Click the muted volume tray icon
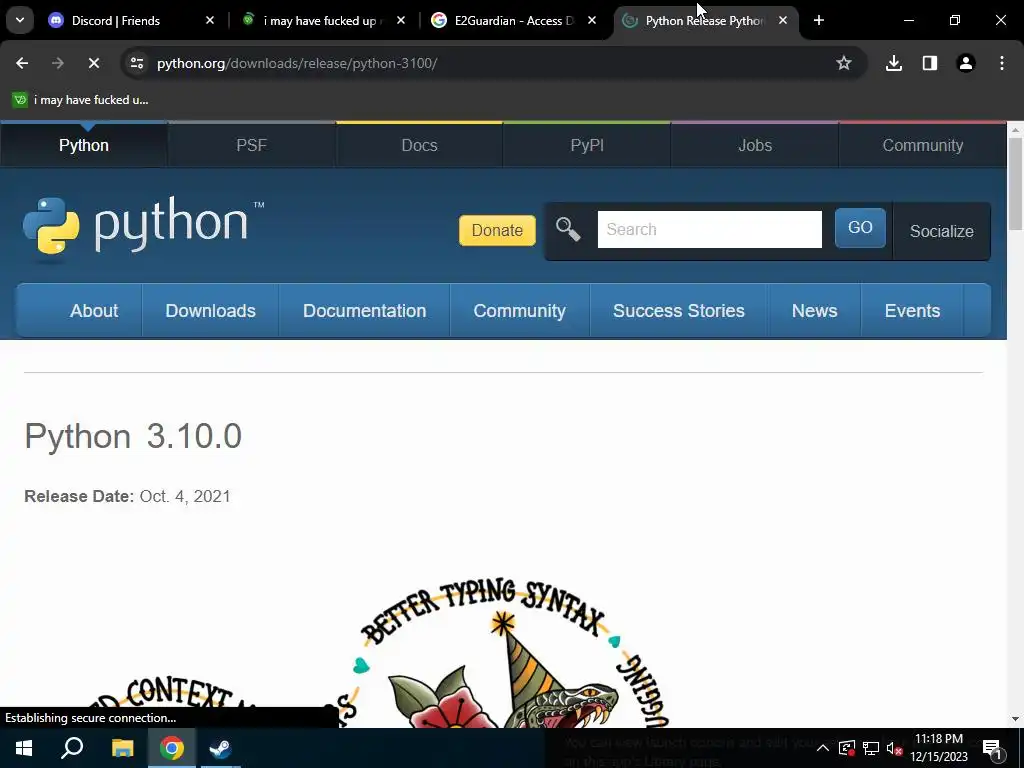This screenshot has height=768, width=1024. tap(895, 748)
